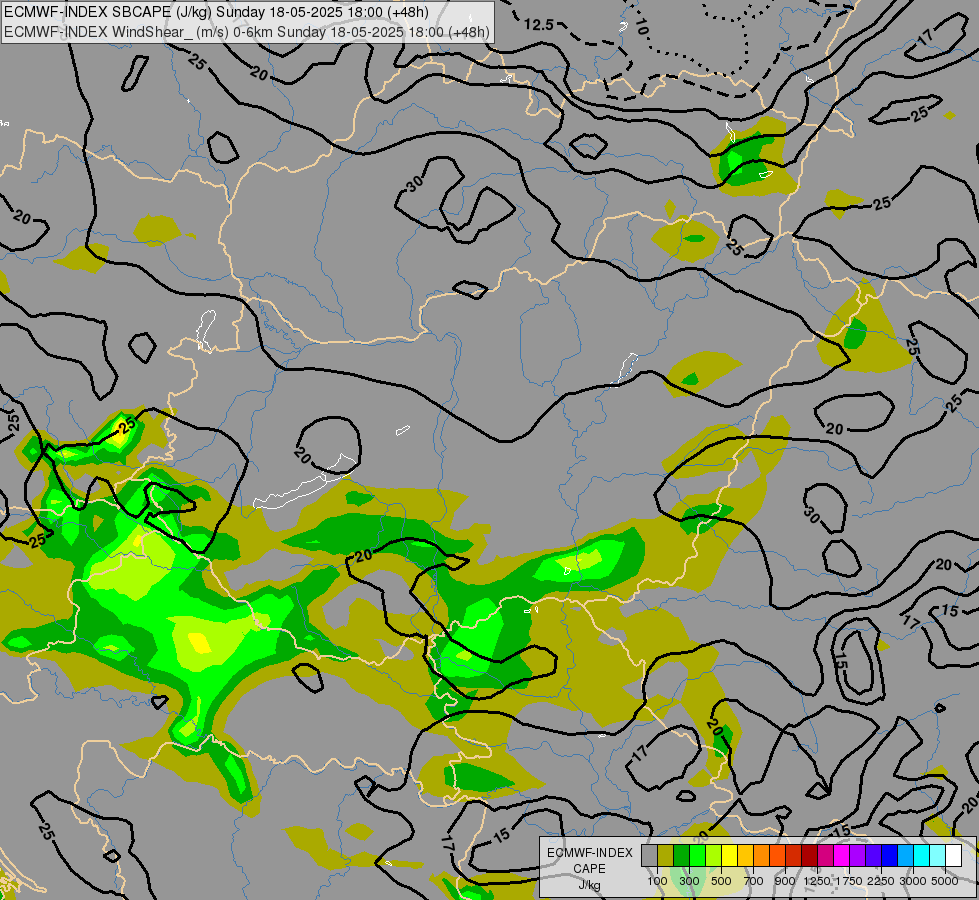Screen dimensions: 979x900
Task: Click the cyan swatch right of 3000
Action: point(922,856)
